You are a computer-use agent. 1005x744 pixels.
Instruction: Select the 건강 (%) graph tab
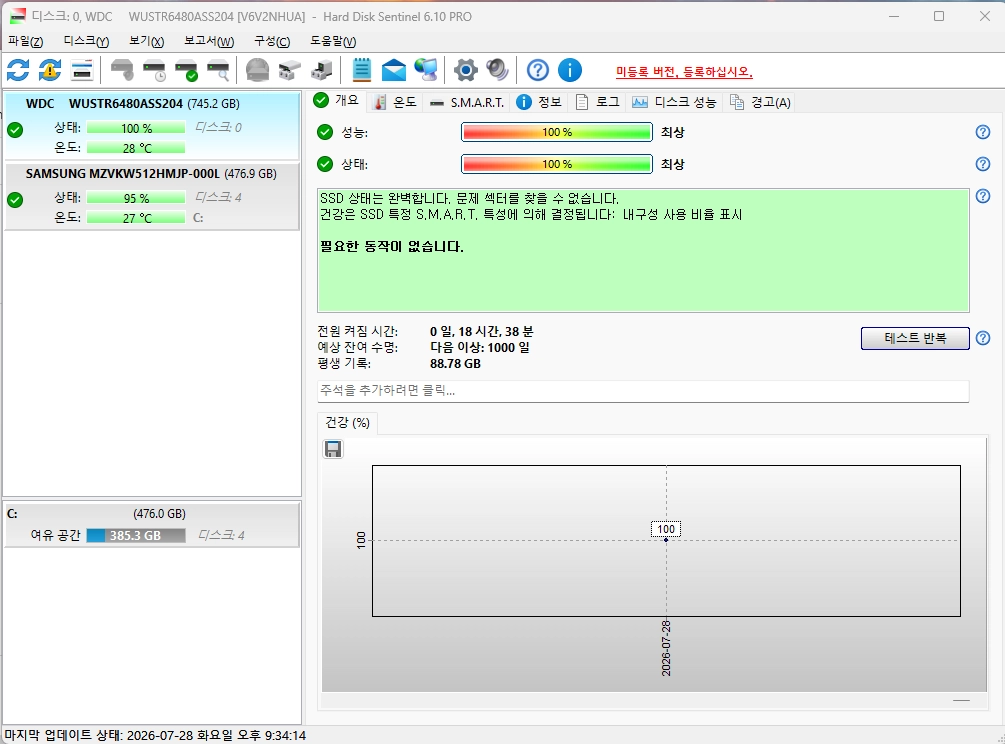(x=347, y=423)
